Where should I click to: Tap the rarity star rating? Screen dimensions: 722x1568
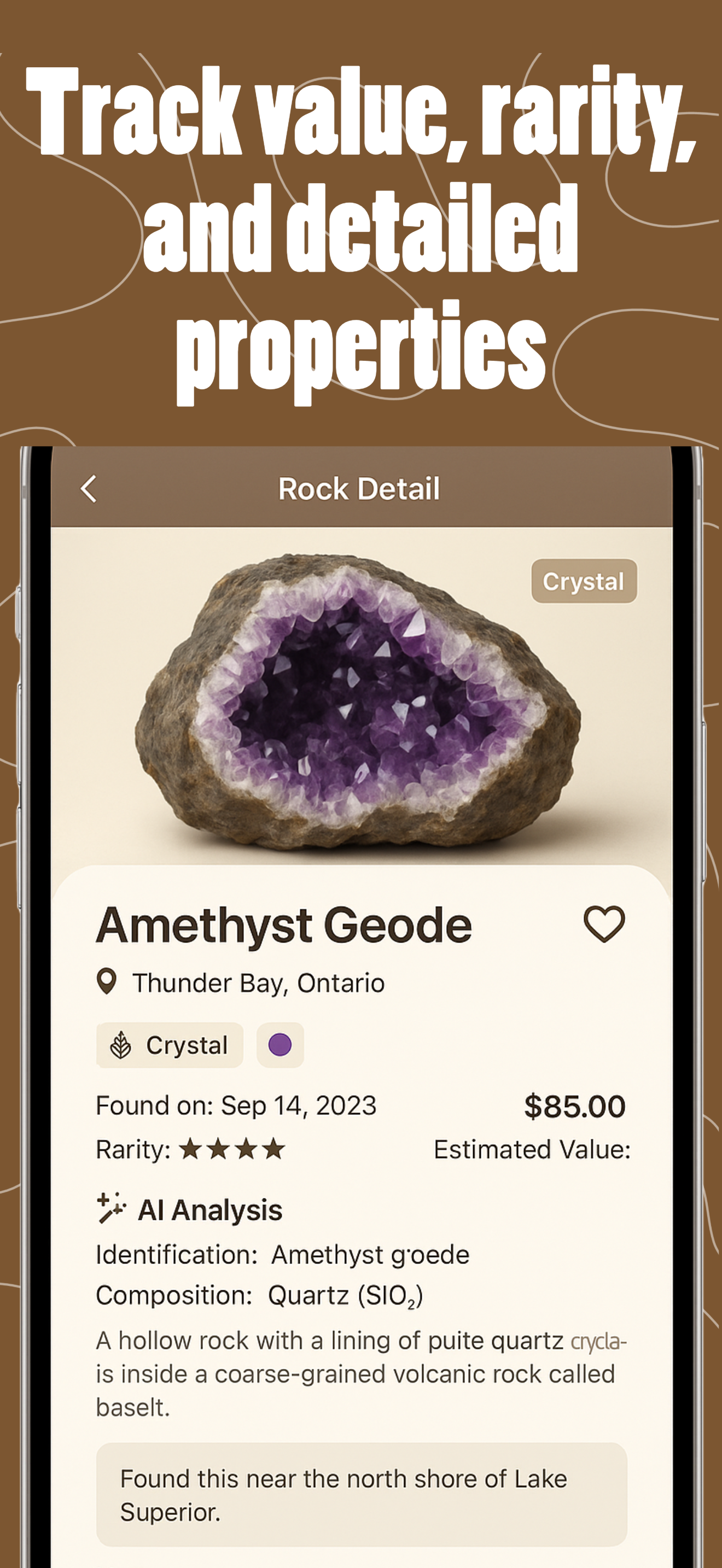coord(232,1149)
